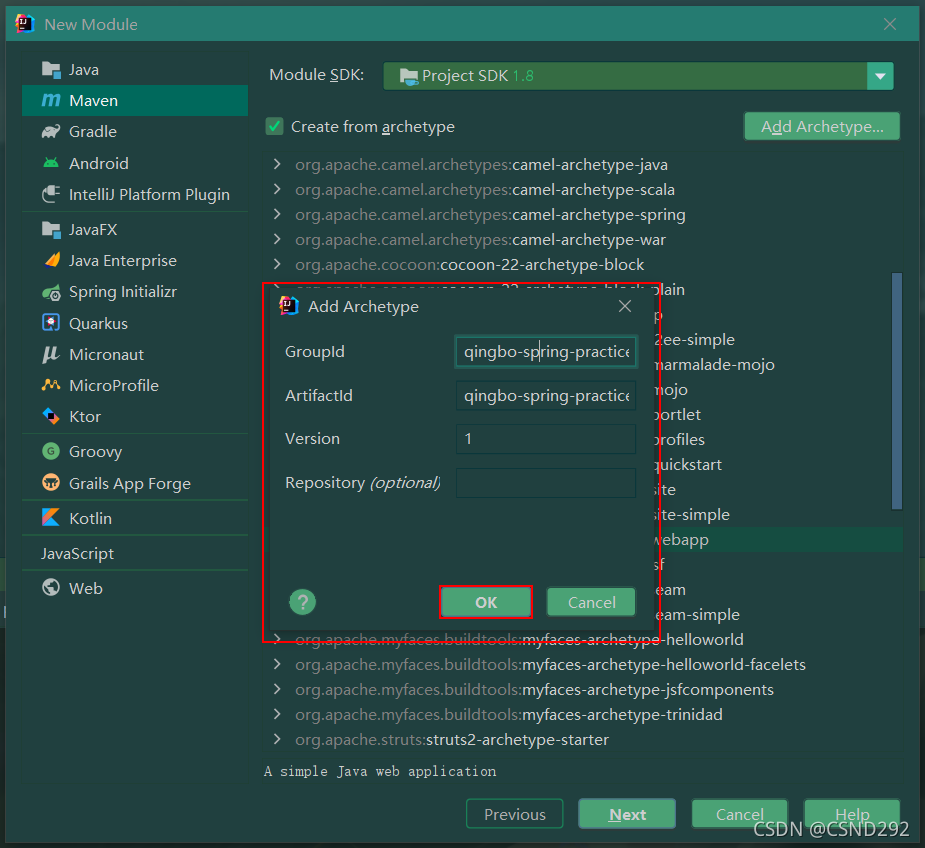The height and width of the screenshot is (848, 925).
Task: Focus the GroupId input field
Action: click(x=546, y=352)
